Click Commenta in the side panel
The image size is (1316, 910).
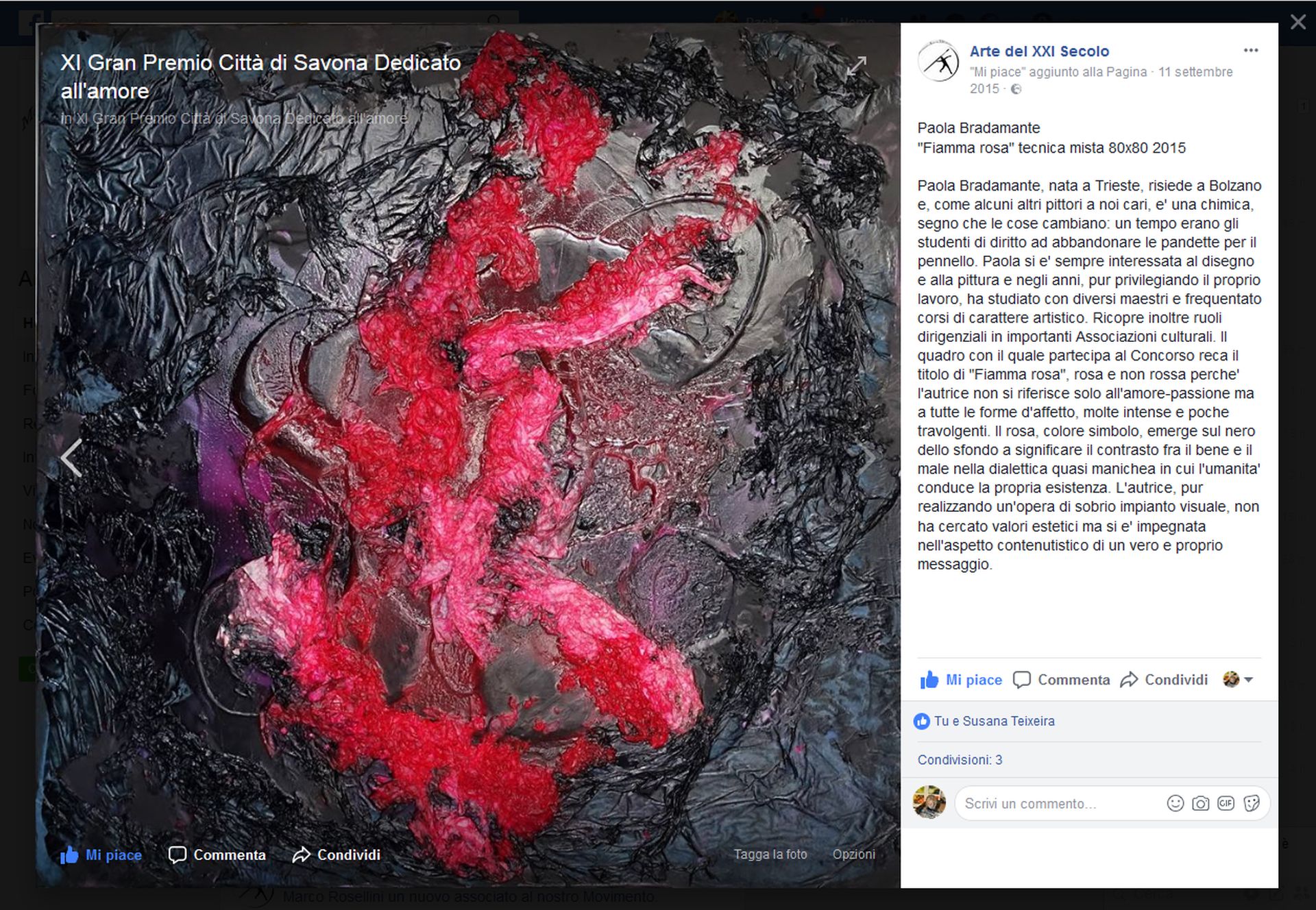(1062, 680)
